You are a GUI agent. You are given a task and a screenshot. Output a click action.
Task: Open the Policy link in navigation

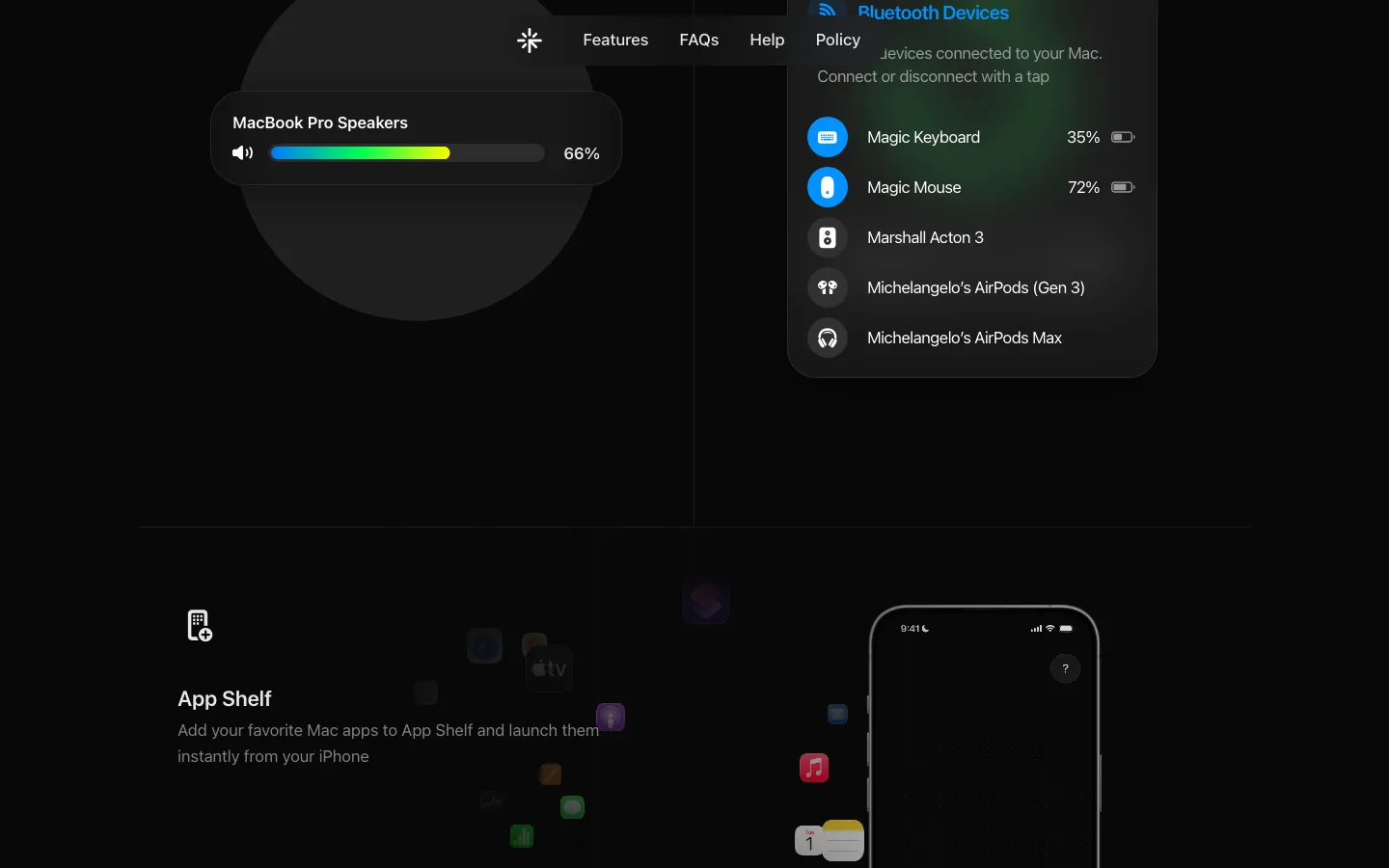tap(838, 41)
